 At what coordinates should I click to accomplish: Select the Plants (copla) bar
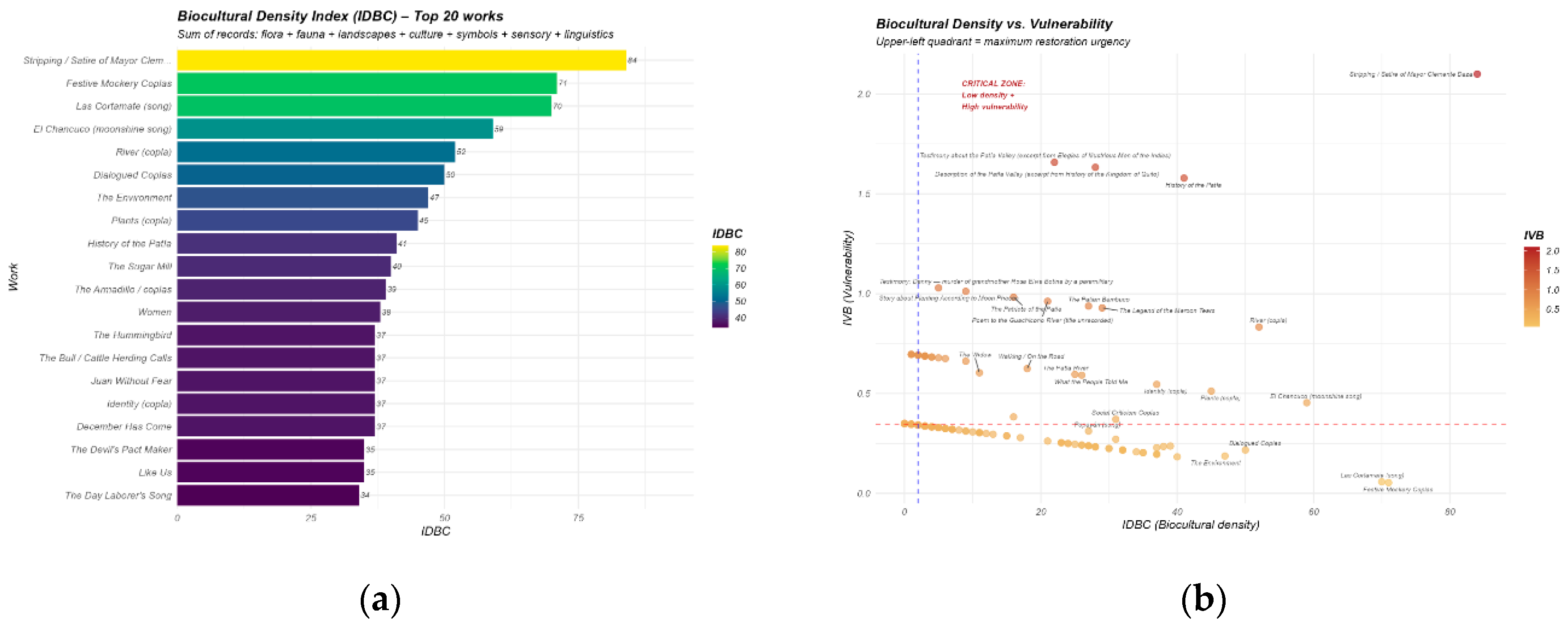[x=297, y=220]
